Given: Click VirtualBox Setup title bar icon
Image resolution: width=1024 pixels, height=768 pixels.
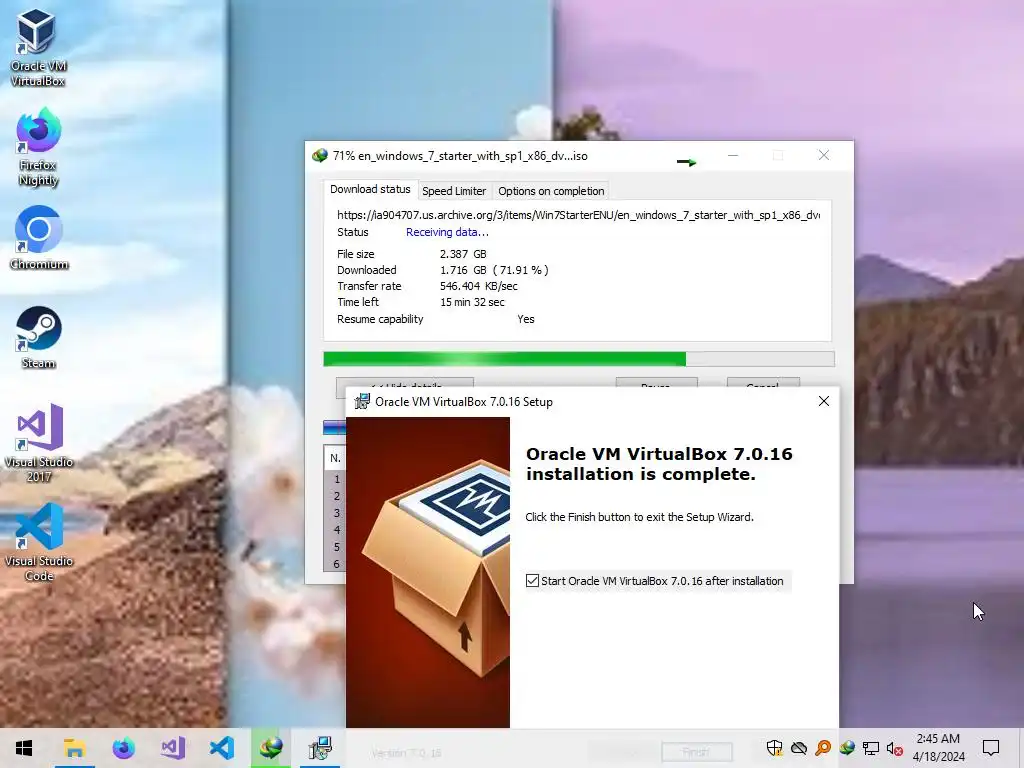Looking at the screenshot, I should pos(361,401).
